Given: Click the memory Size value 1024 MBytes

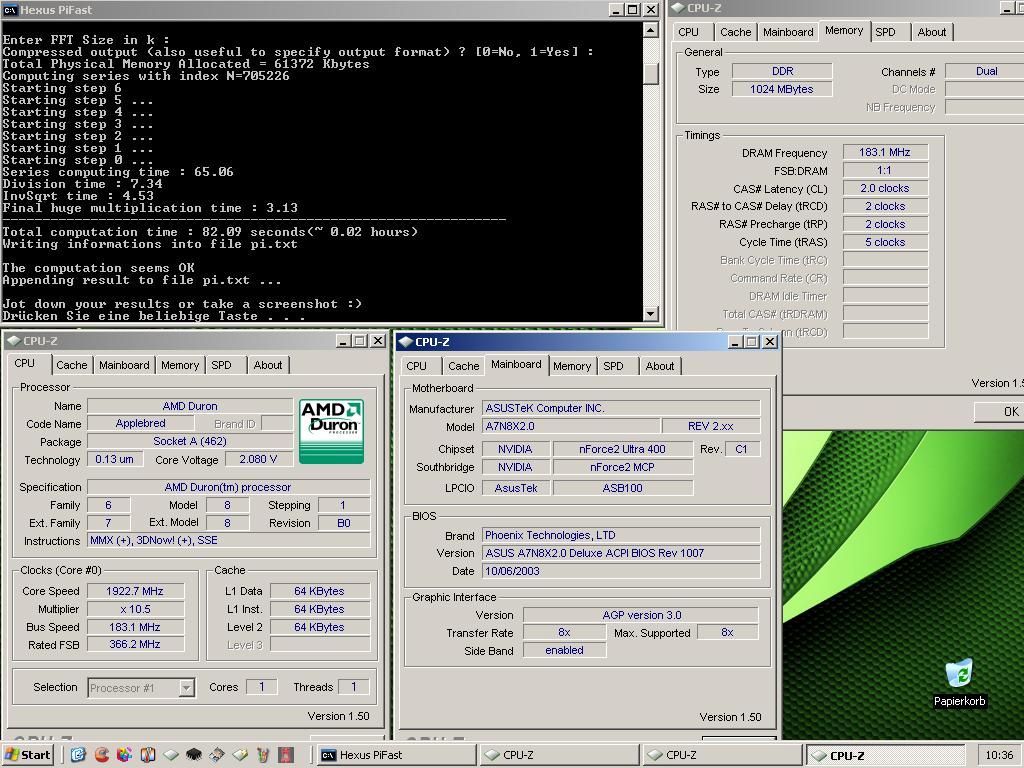Looking at the screenshot, I should pyautogui.click(x=782, y=89).
